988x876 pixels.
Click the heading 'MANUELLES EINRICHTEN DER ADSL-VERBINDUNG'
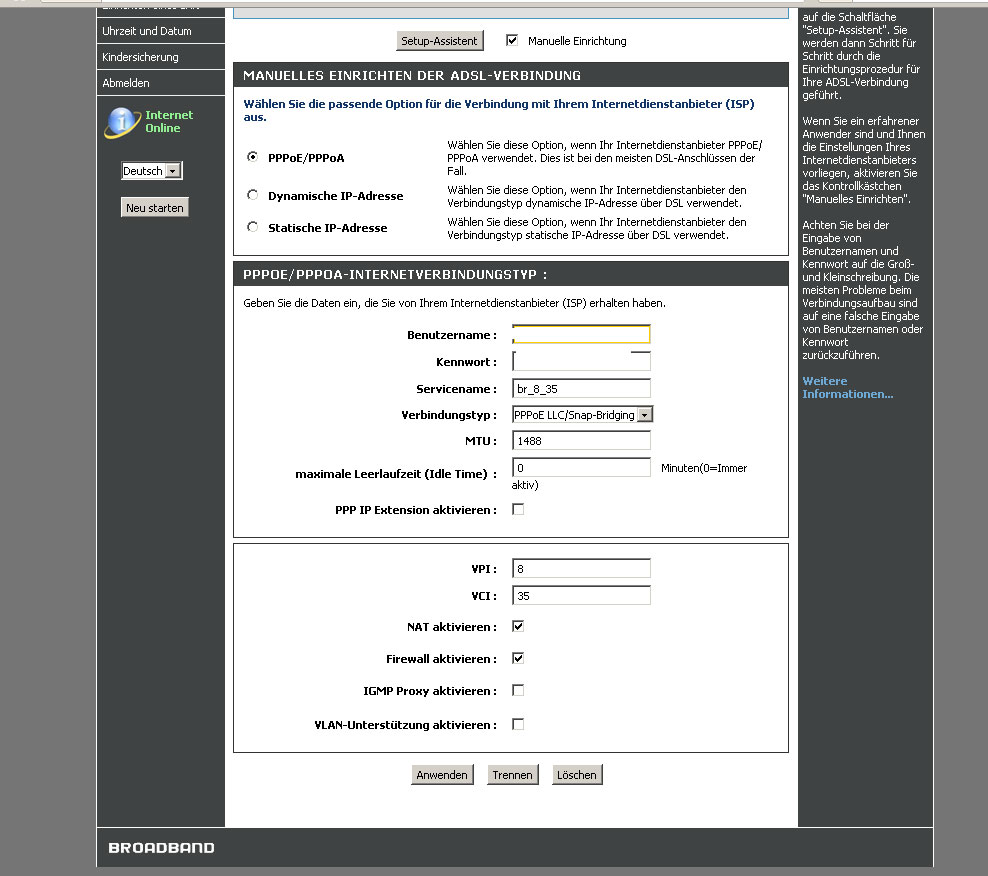point(412,76)
